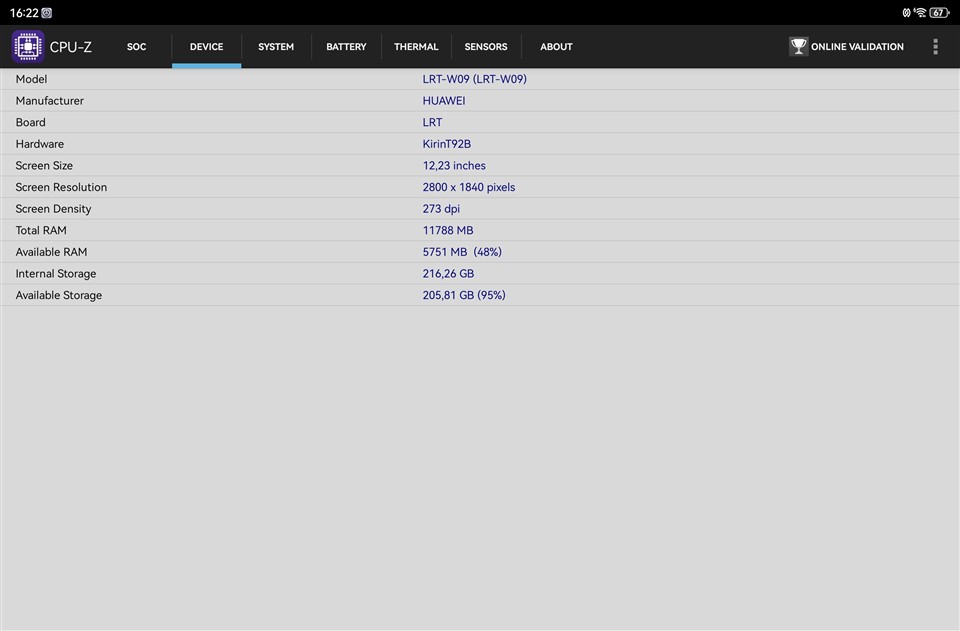Tap the notification icon beside the clock
960x631 pixels.
(x=47, y=13)
